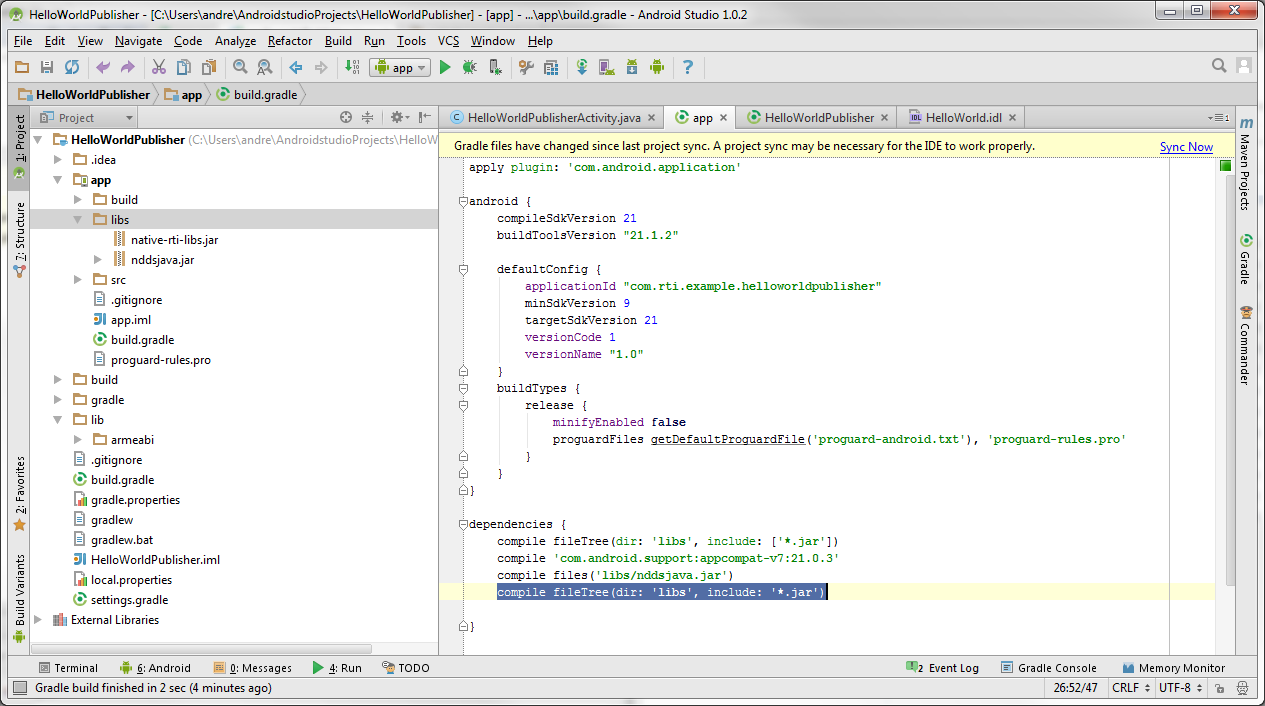
Task: Click the Copy toolbar icon
Action: pos(184,67)
